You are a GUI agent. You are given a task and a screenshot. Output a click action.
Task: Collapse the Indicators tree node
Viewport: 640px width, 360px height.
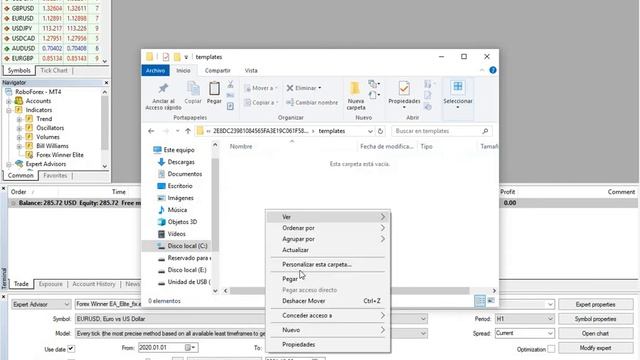pyautogui.click(x=9, y=110)
